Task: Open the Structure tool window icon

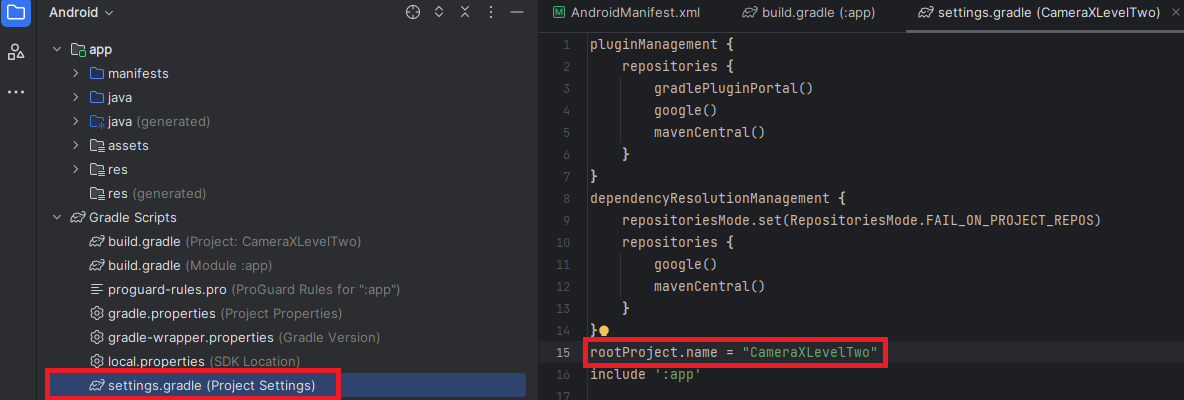Action: [16, 52]
